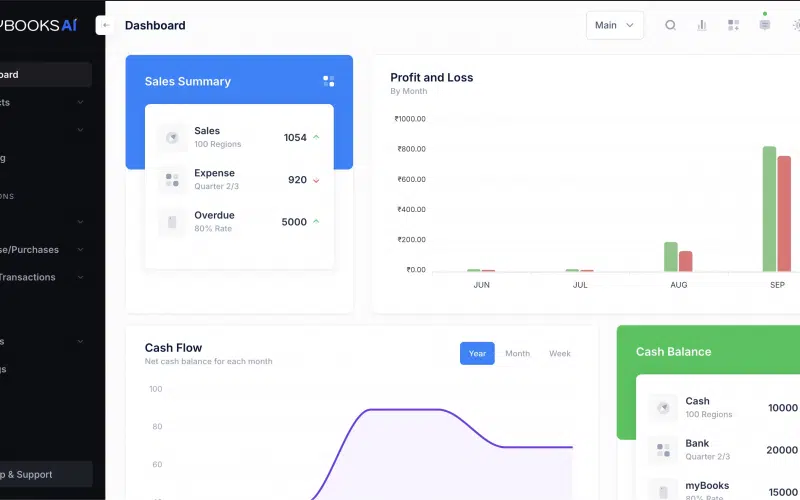Click the Bank row icon in Cash Balance
The height and width of the screenshot is (500, 800).
point(662,450)
